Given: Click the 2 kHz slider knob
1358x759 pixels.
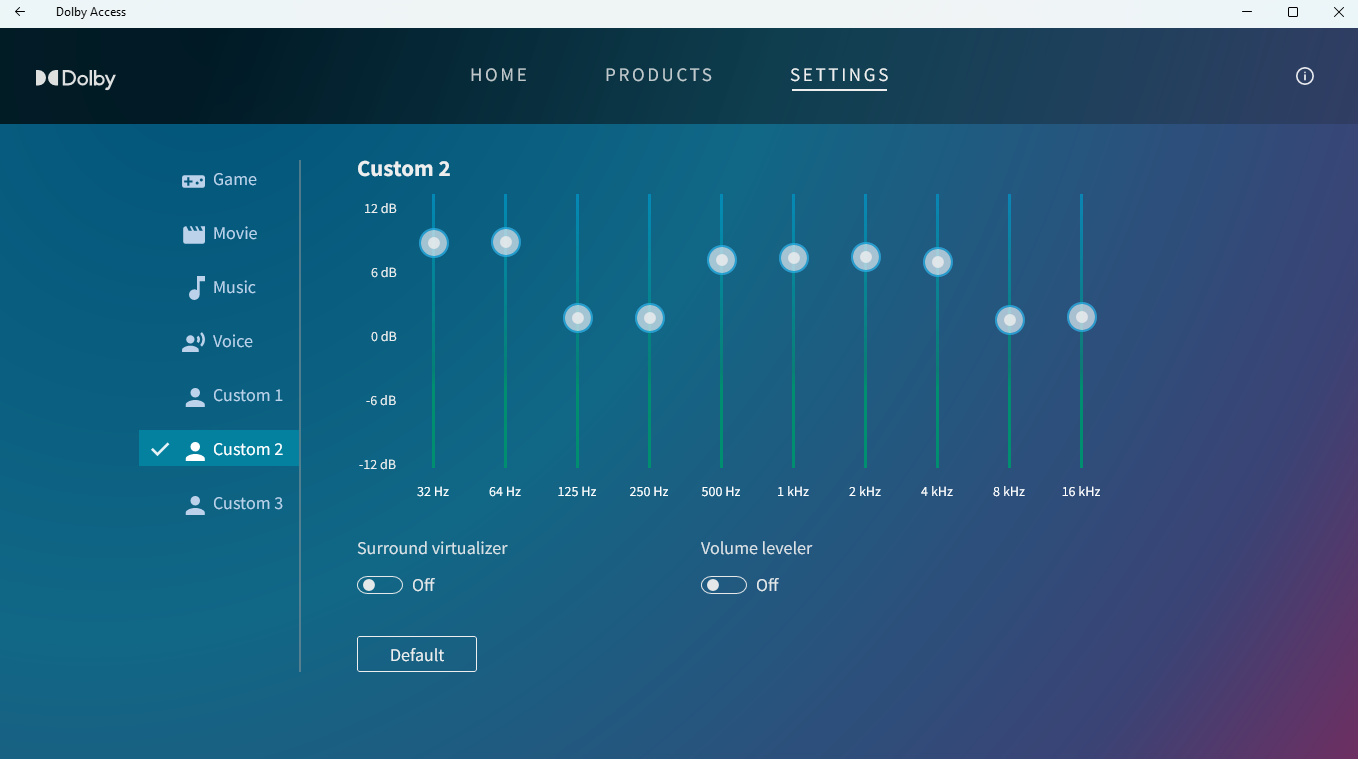Looking at the screenshot, I should coord(866,257).
